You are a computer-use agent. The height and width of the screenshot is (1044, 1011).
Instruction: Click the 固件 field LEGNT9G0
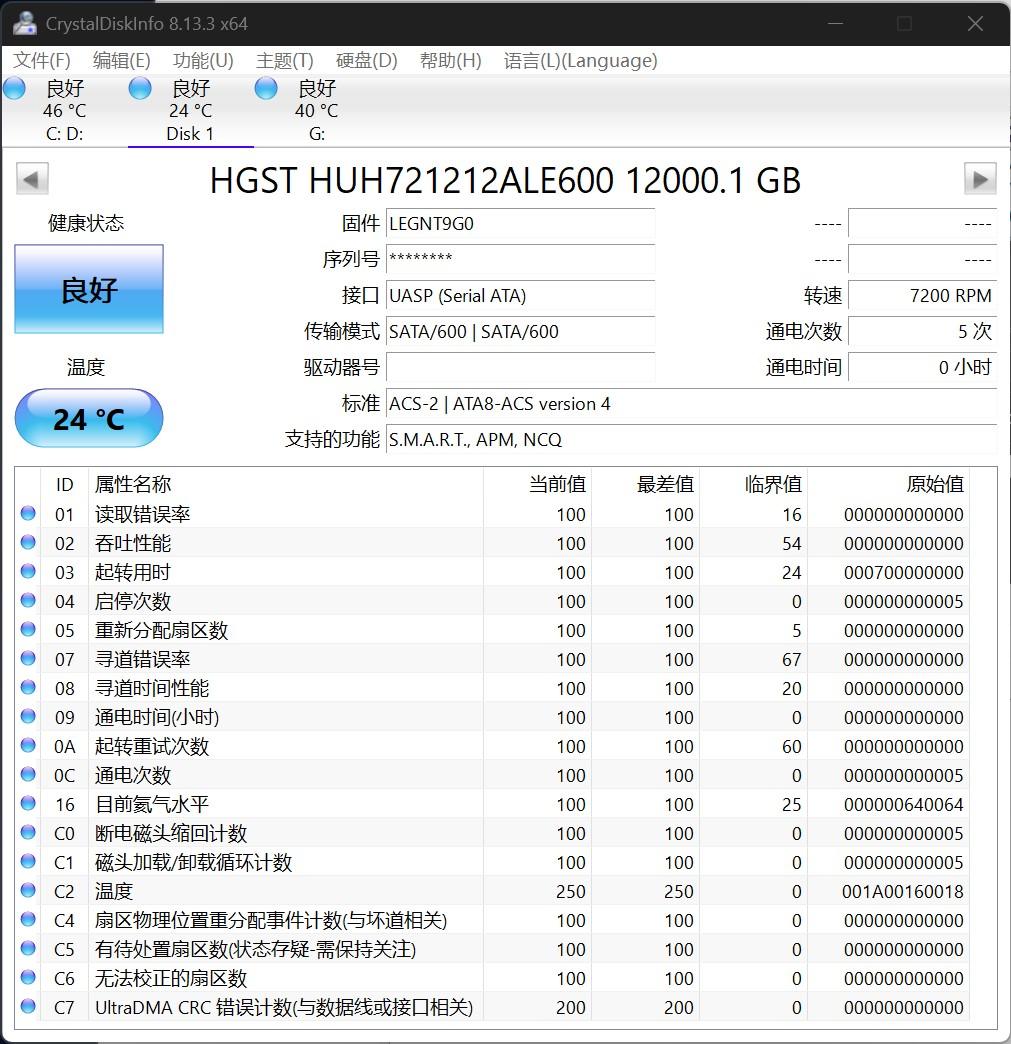[x=520, y=224]
